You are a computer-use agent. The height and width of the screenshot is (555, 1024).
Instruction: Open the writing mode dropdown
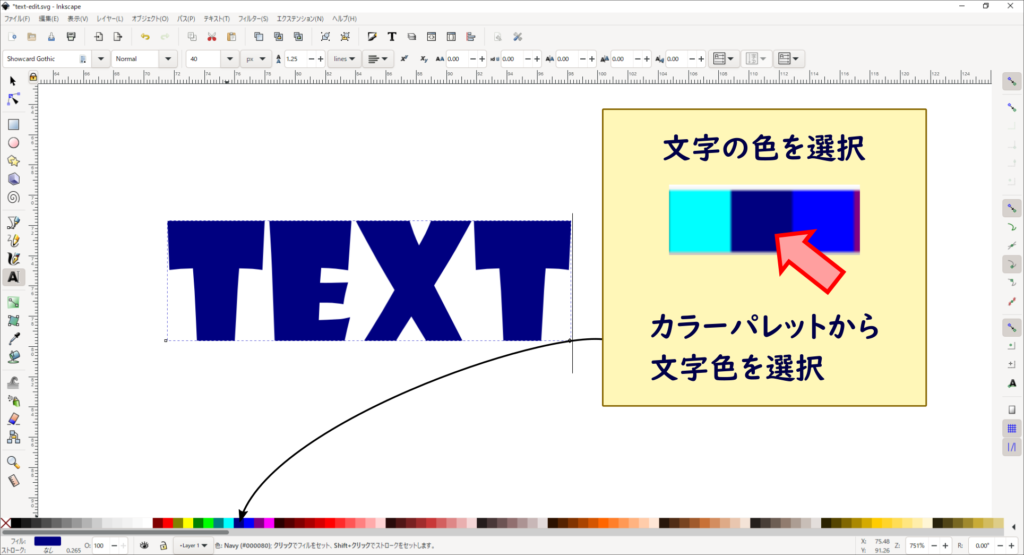coord(723,59)
